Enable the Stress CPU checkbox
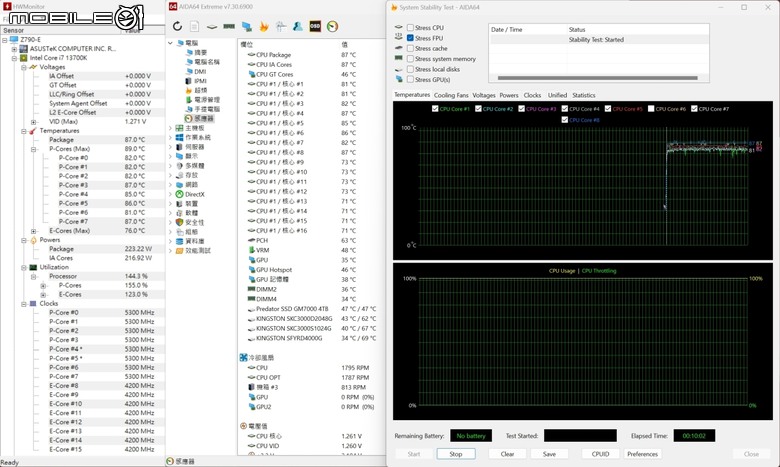The image size is (780, 467). click(x=410, y=27)
